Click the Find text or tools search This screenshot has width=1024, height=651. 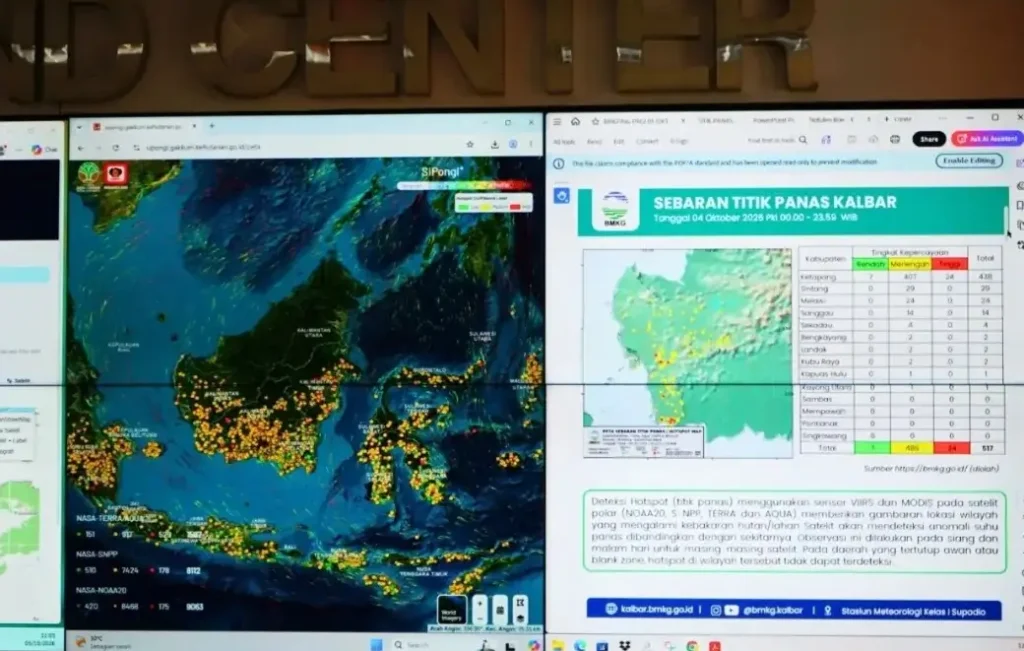pos(776,140)
